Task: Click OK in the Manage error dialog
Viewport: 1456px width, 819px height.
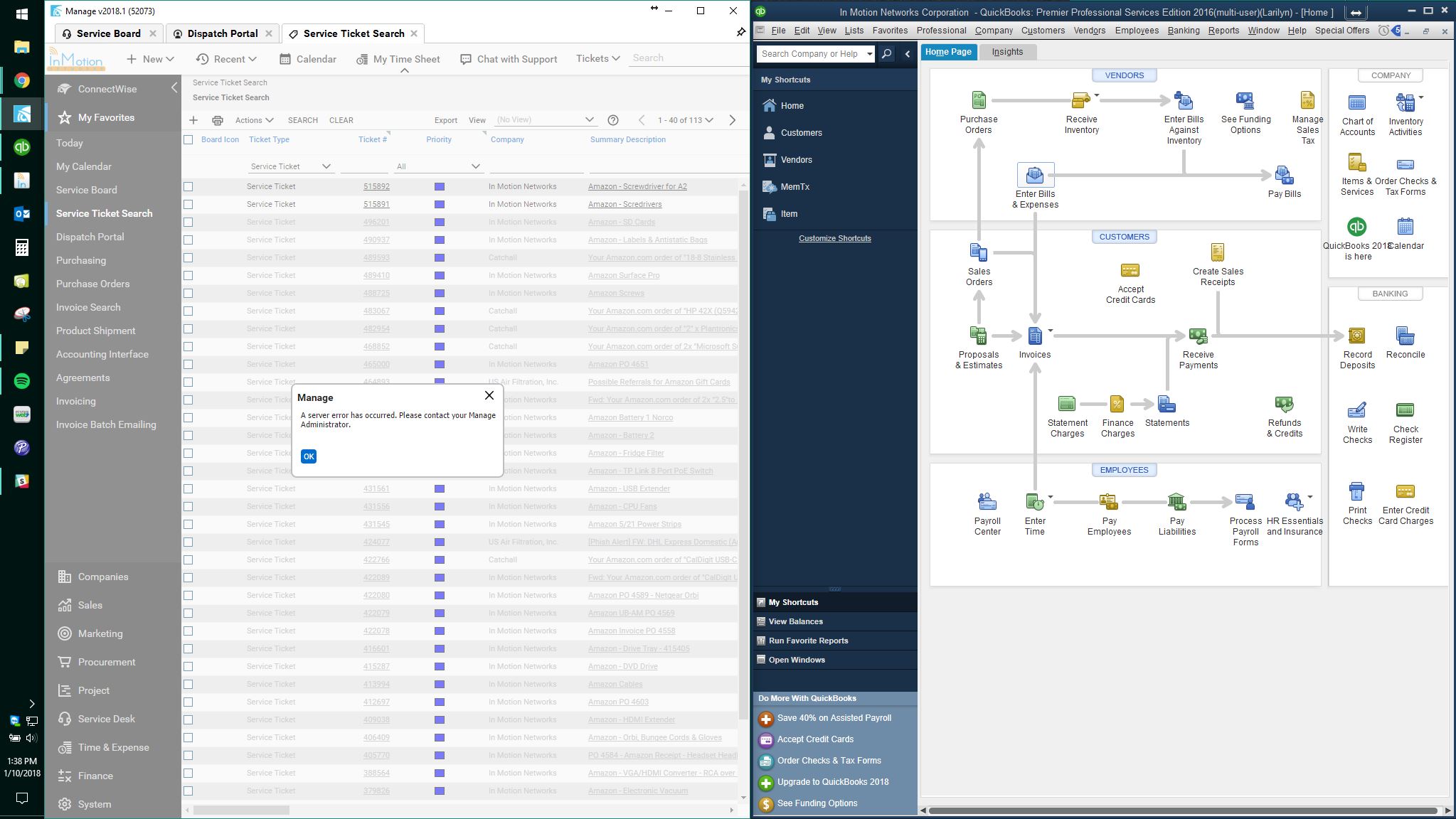Action: pyautogui.click(x=309, y=456)
